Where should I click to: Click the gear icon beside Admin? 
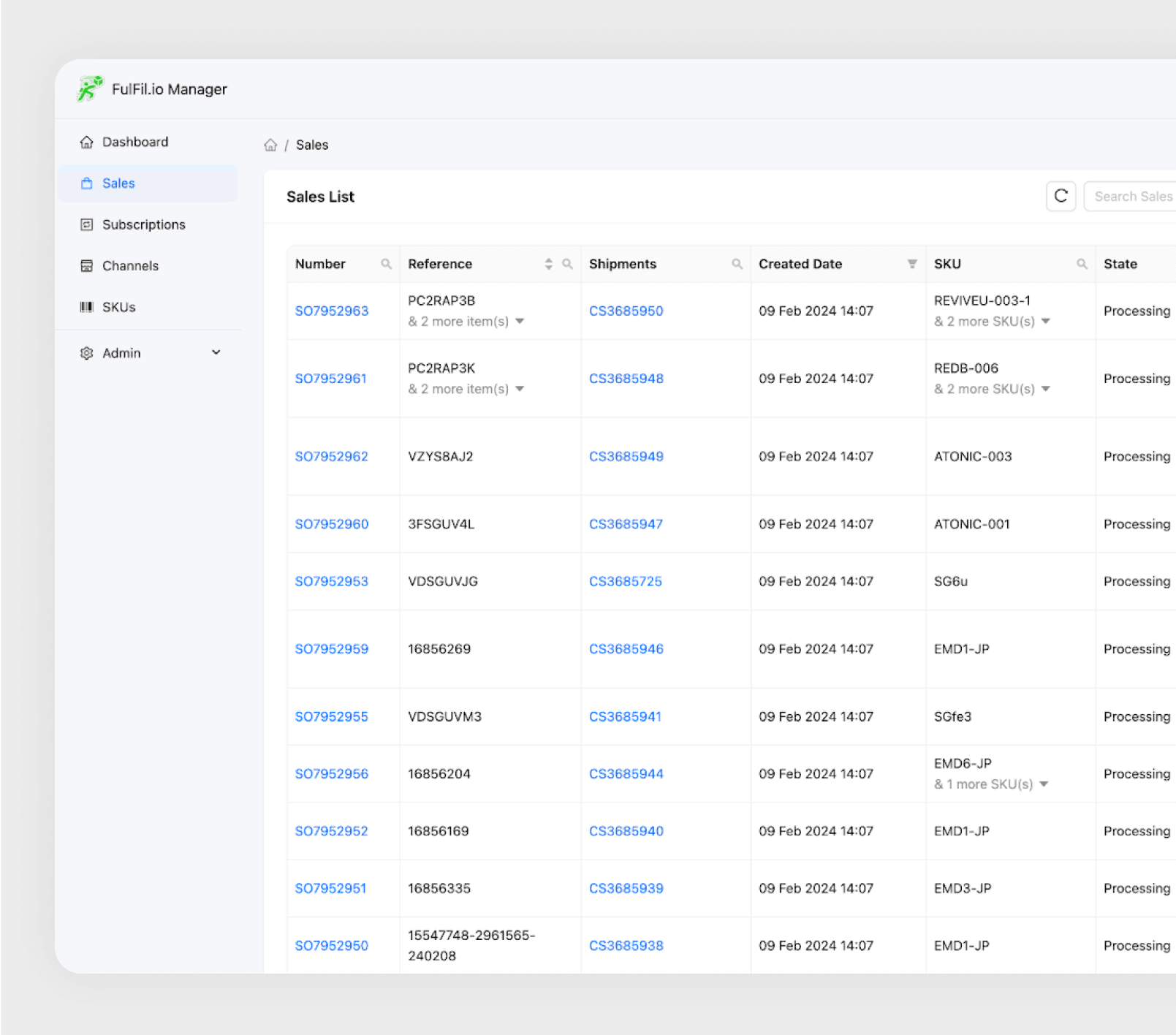point(86,352)
